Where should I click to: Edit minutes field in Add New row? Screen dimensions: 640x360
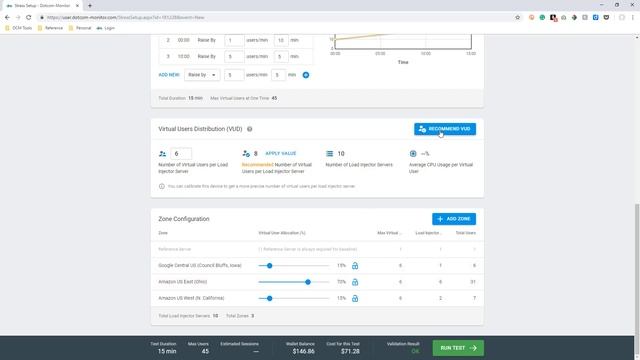(278, 75)
